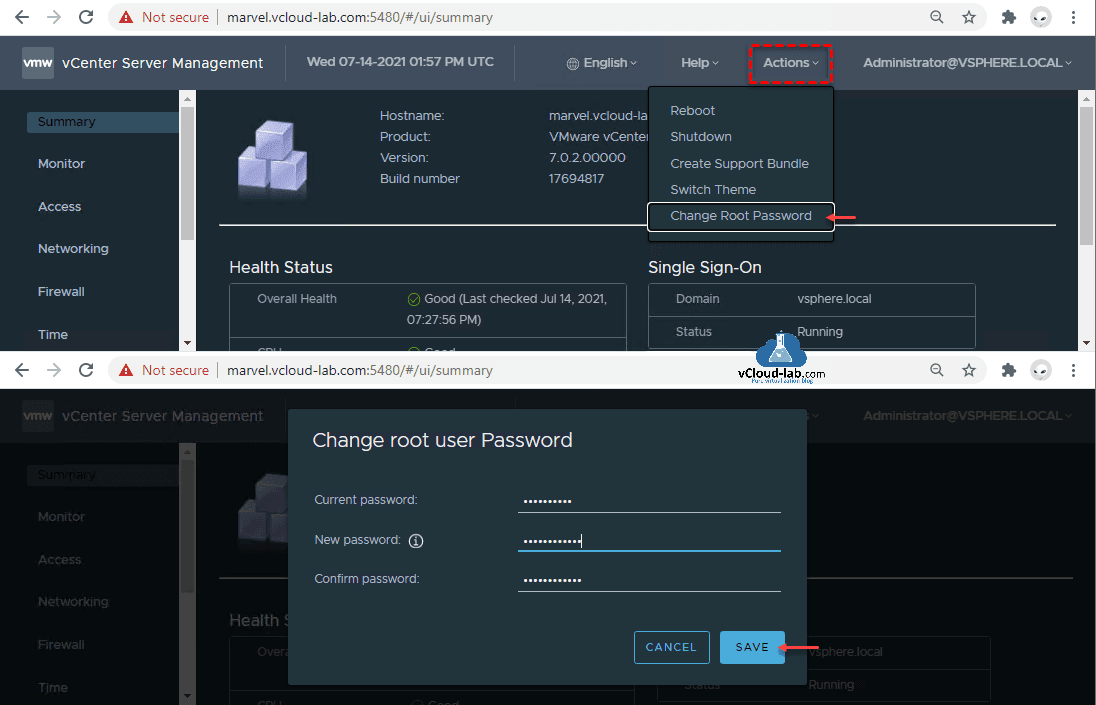The width and height of the screenshot is (1096, 705).
Task: Choose Change Root Password from the Actions menu
Action: point(741,216)
